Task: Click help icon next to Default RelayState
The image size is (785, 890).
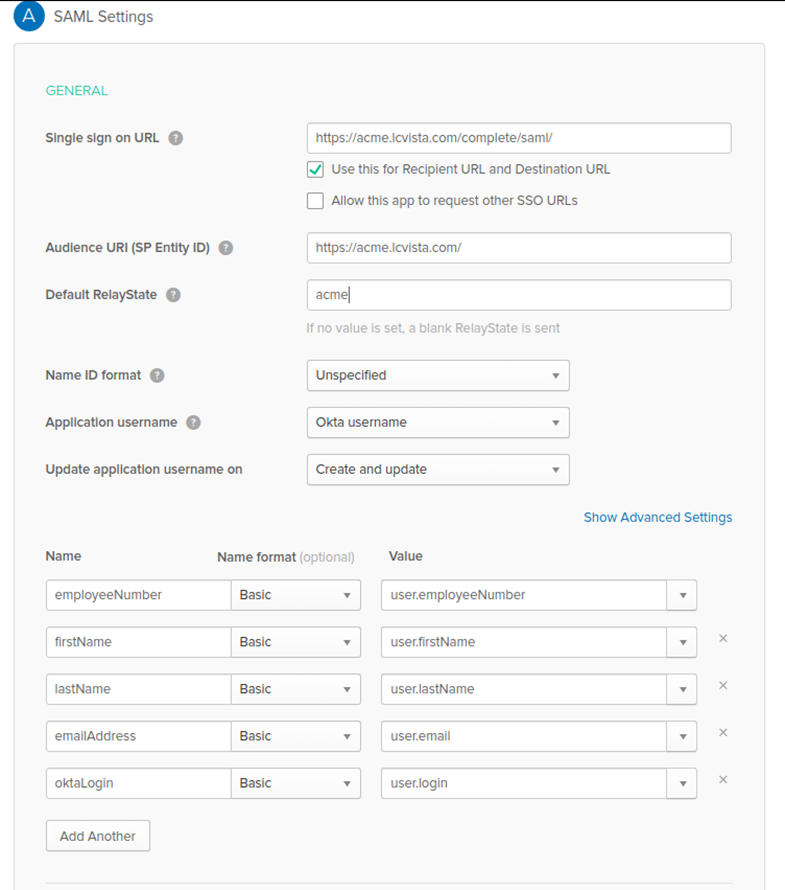Action: coord(174,295)
